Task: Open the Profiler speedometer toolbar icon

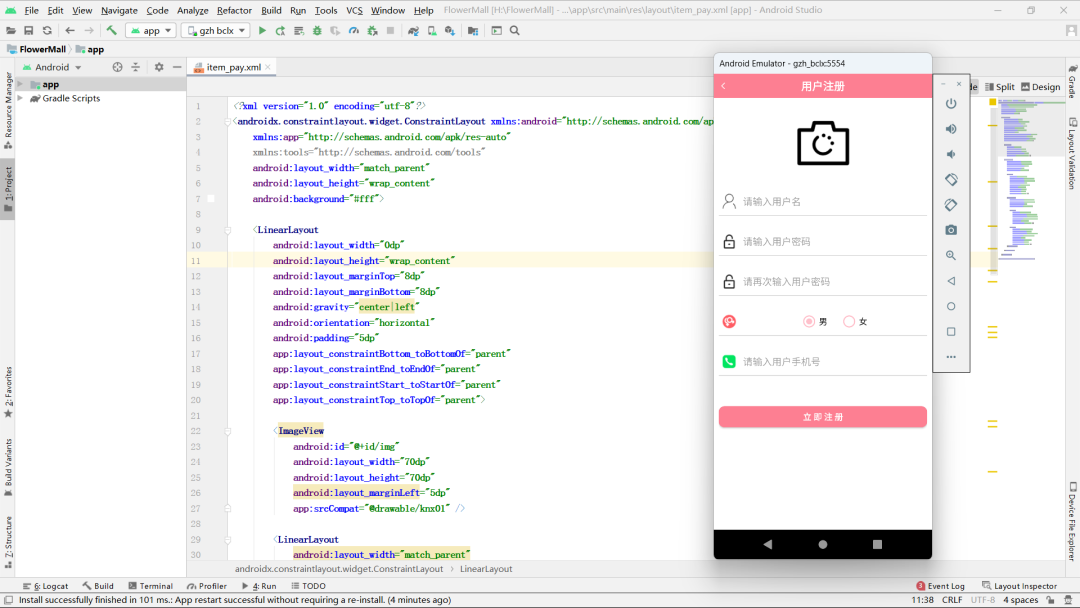Action: click(353, 31)
